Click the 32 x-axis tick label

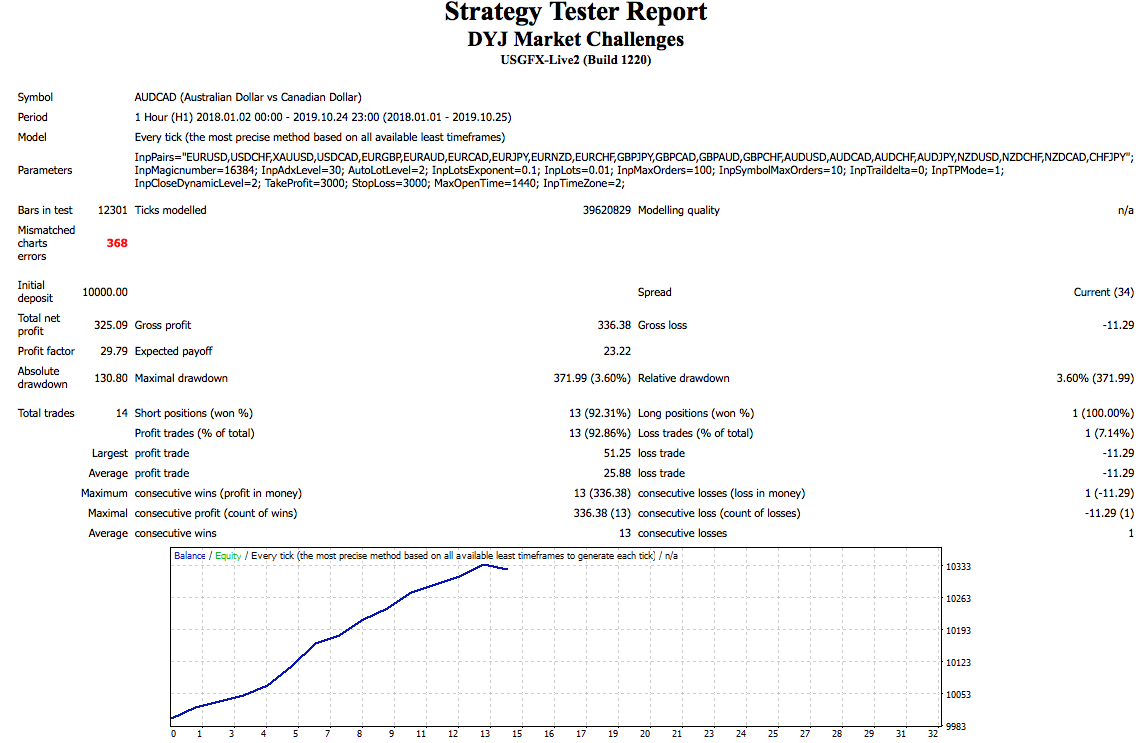pyautogui.click(x=933, y=734)
